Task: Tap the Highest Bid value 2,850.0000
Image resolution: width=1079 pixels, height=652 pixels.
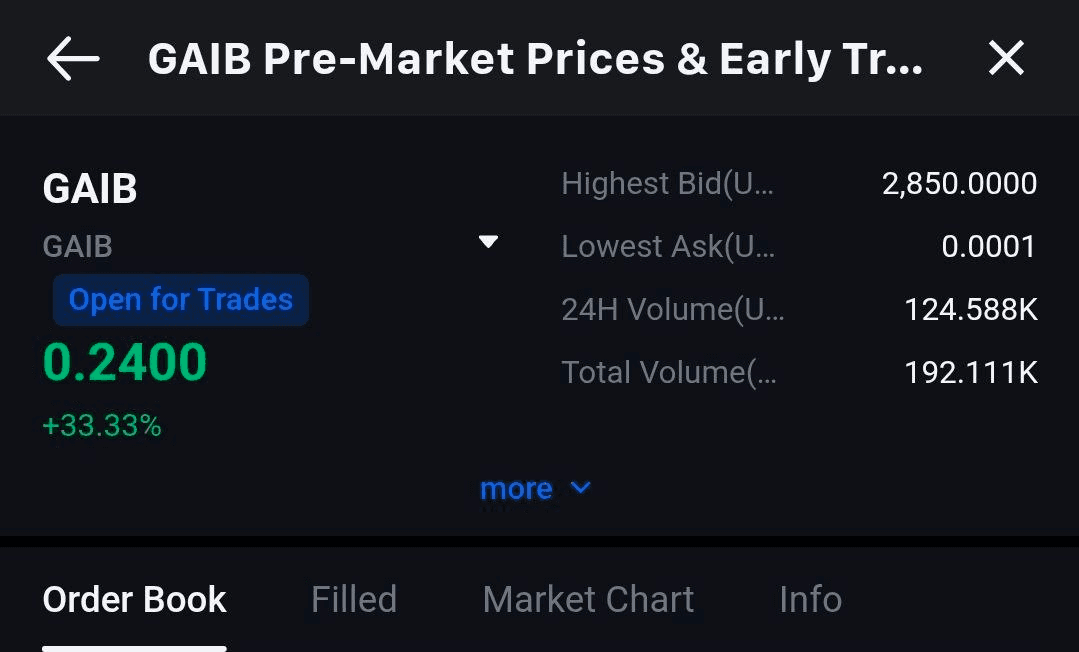Action: pos(959,184)
